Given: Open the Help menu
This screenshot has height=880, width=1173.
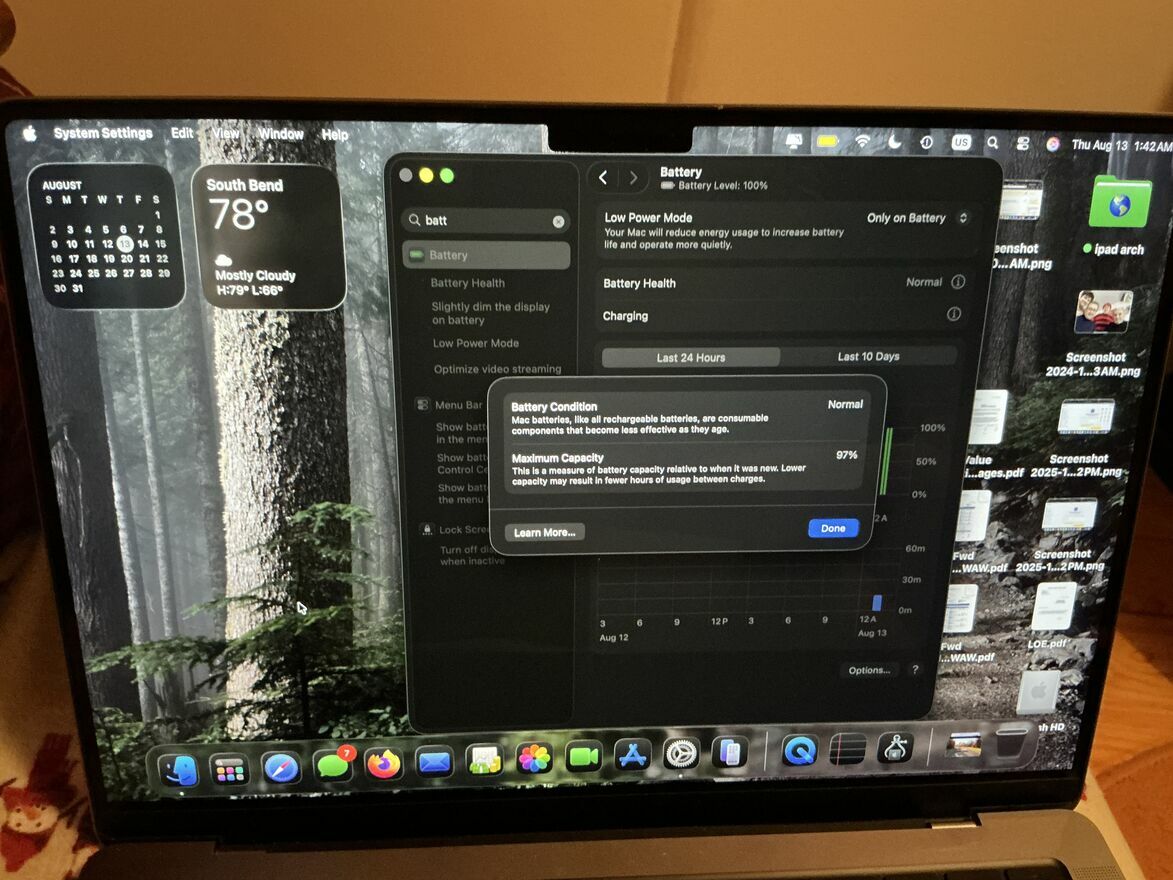Looking at the screenshot, I should click(334, 135).
